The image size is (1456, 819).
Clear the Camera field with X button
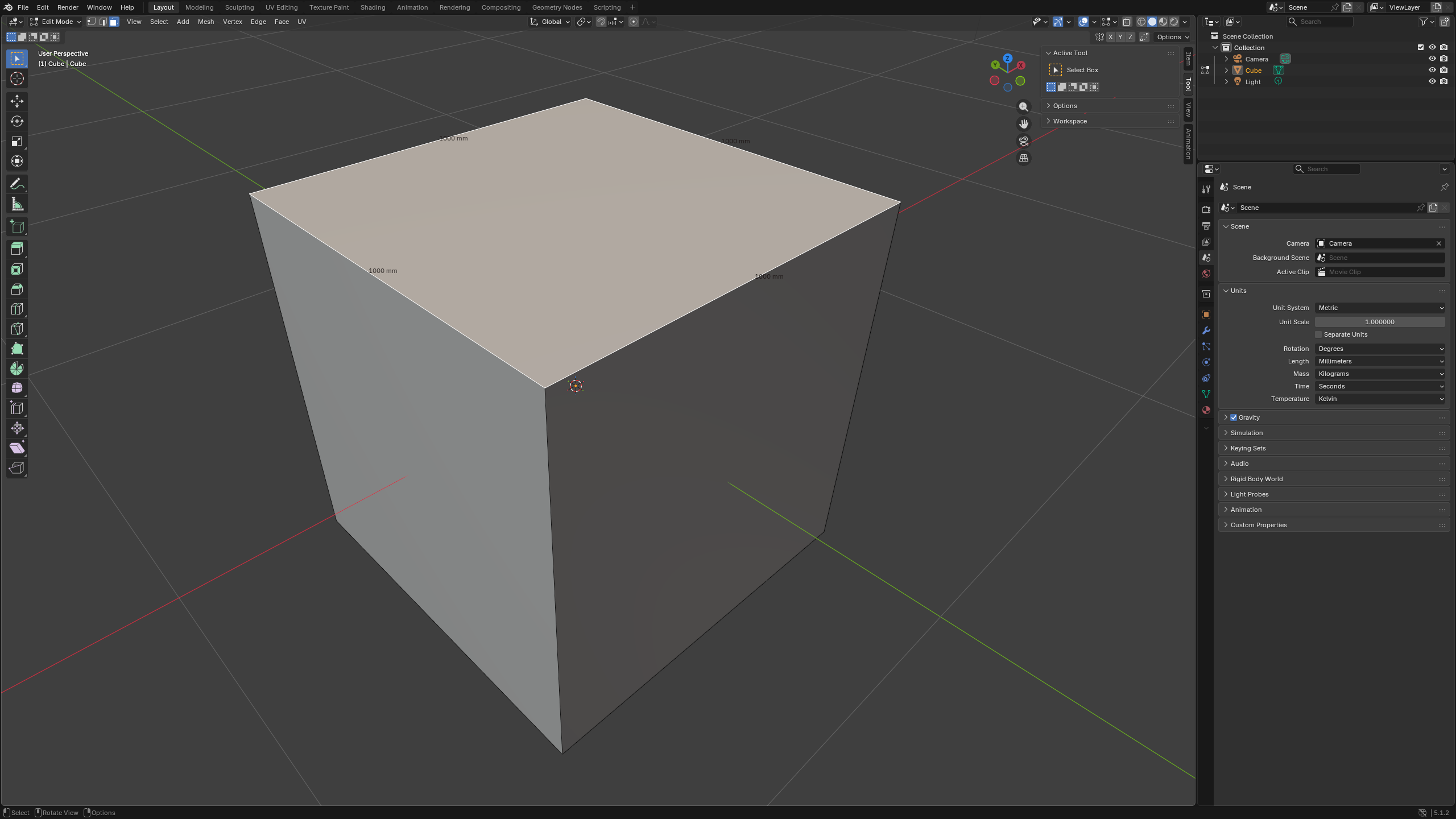pyautogui.click(x=1439, y=243)
